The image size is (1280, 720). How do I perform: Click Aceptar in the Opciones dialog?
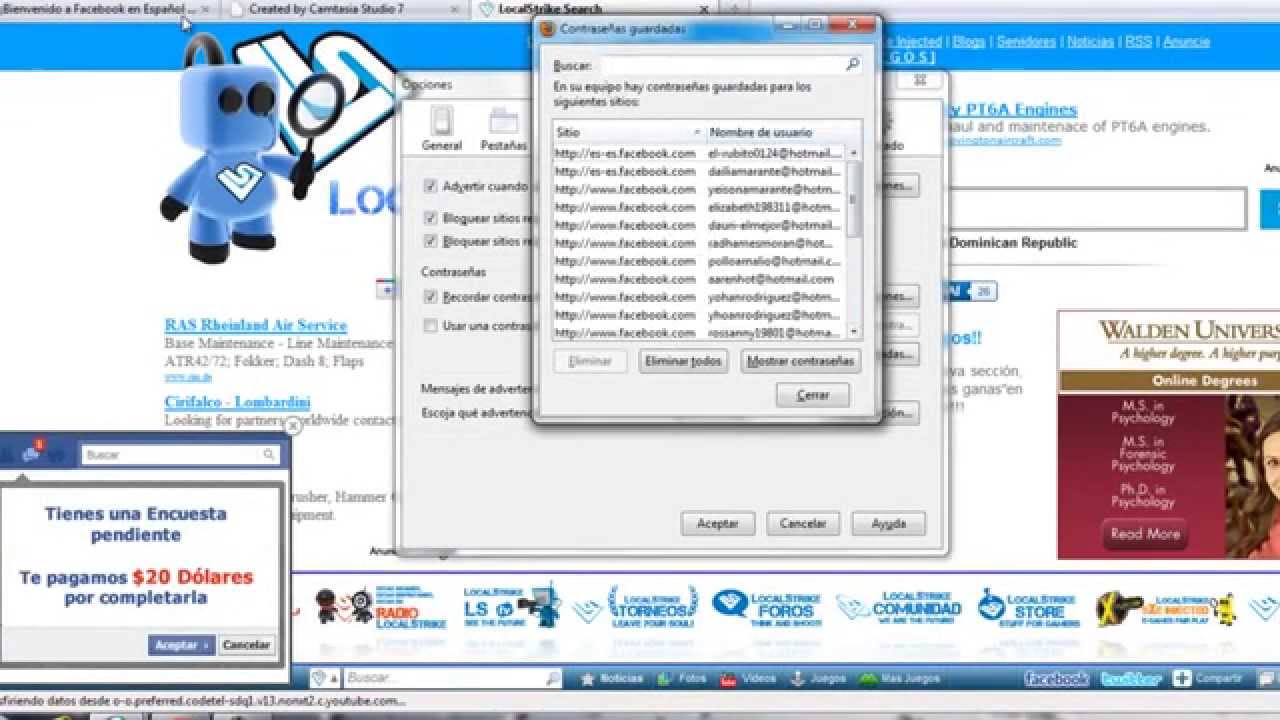click(x=717, y=523)
